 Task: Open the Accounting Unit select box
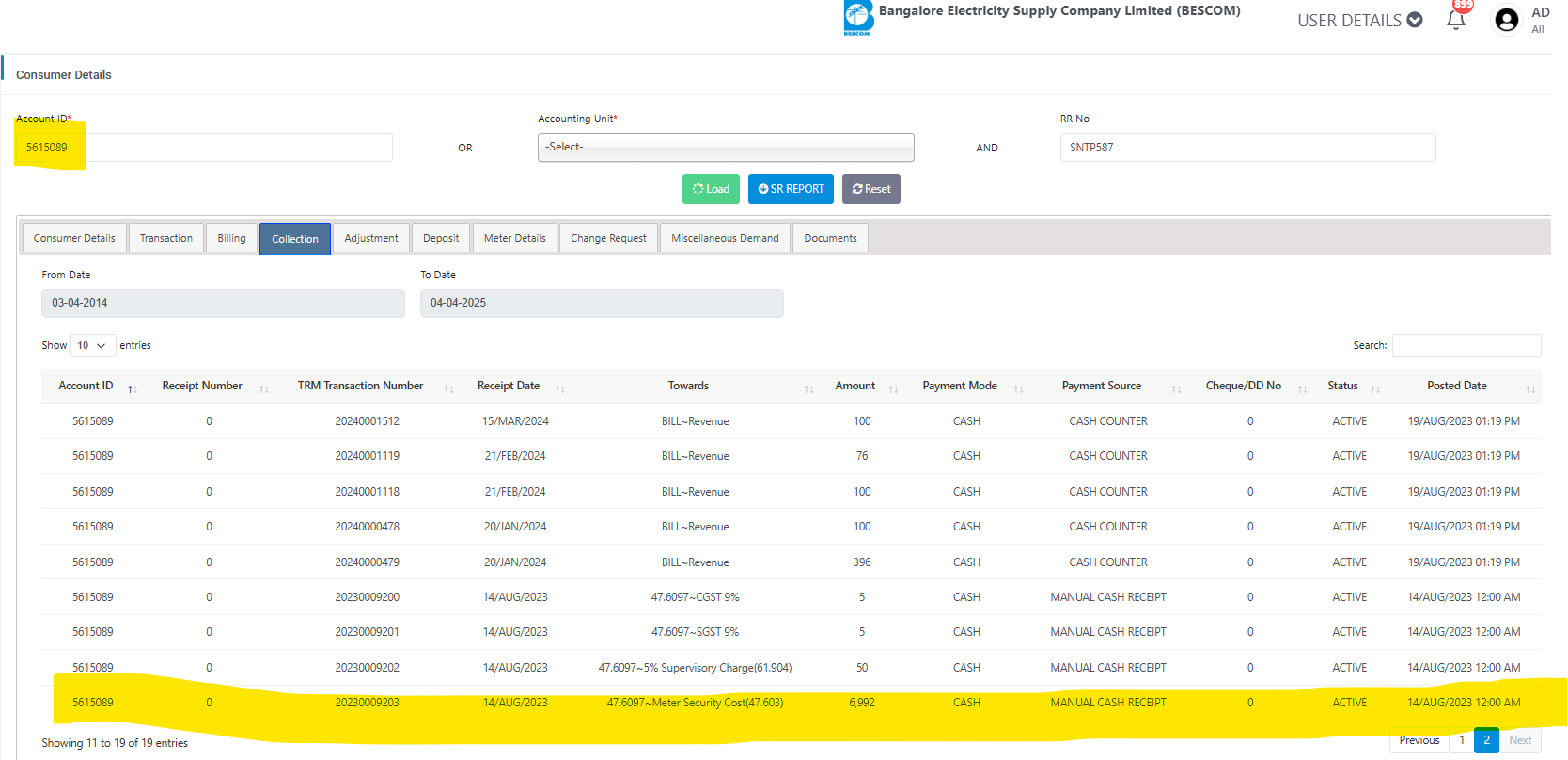[x=726, y=147]
